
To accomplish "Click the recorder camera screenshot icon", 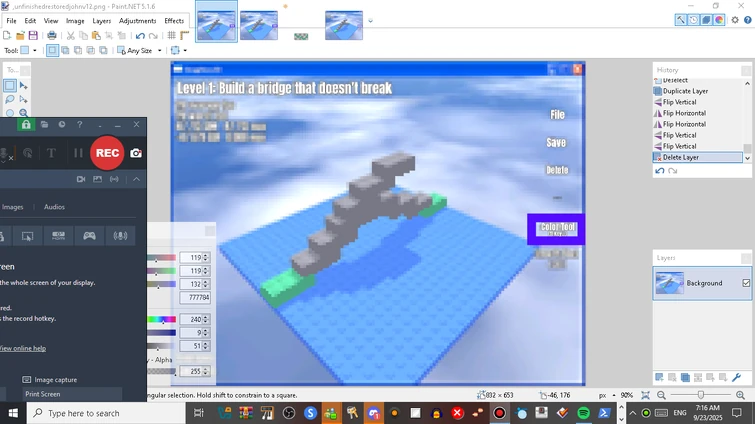I will tap(136, 153).
